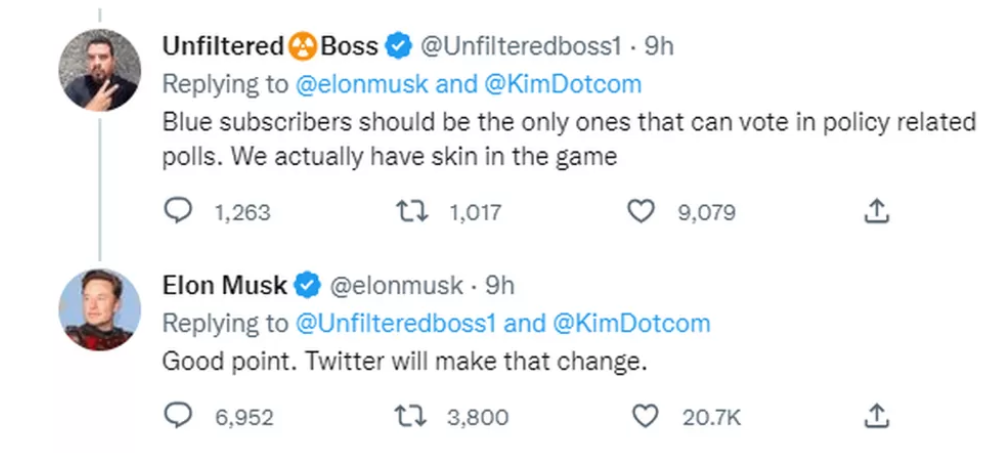Share Elon Musk's reply tweet

tap(876, 415)
